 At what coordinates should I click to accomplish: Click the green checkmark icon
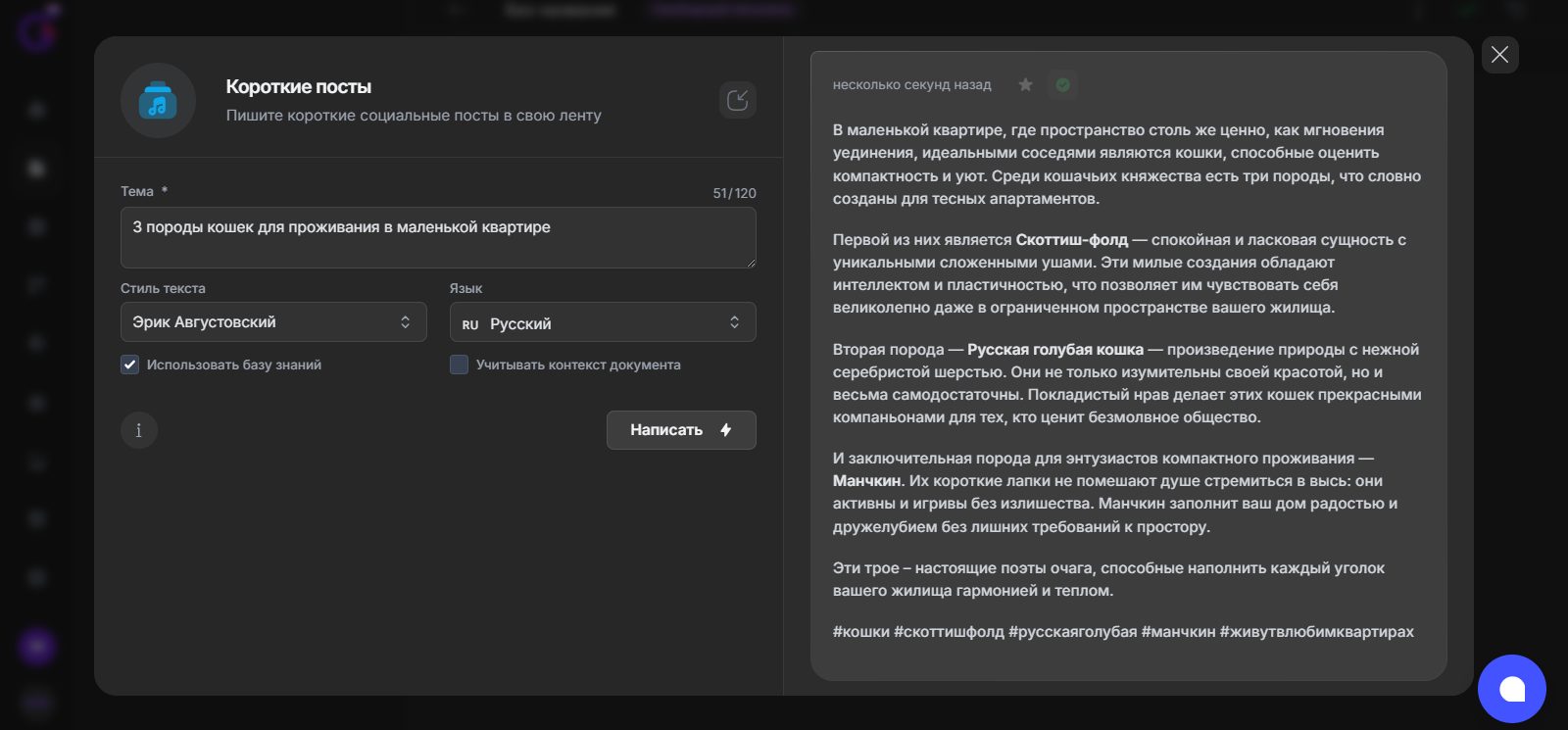click(x=1062, y=85)
